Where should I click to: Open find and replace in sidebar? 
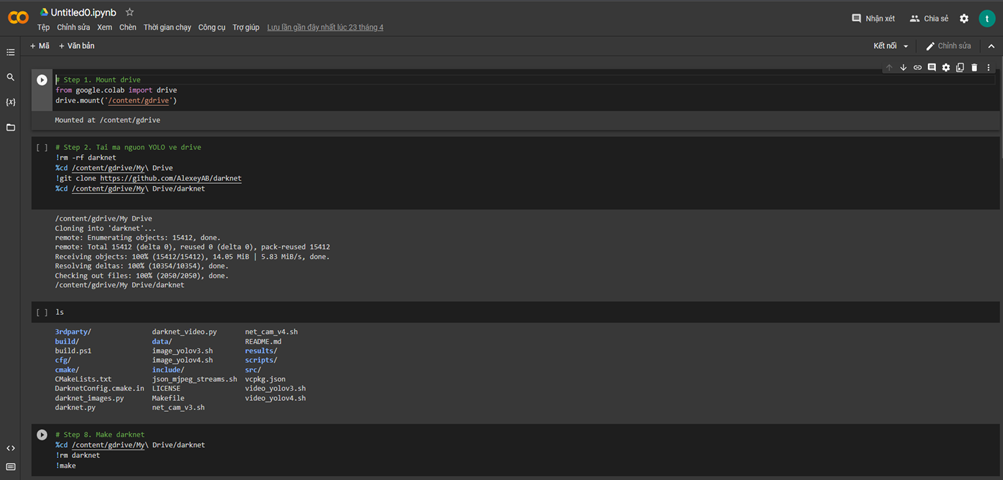coord(10,77)
